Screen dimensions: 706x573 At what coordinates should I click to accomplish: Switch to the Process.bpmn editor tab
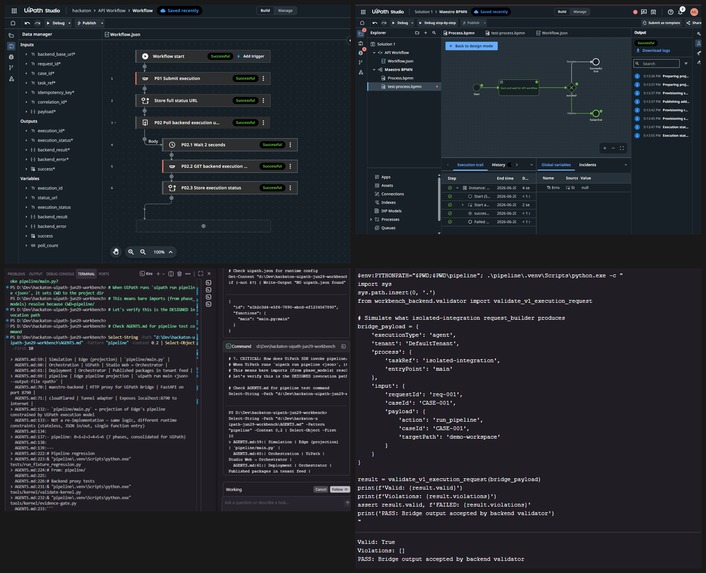(x=458, y=33)
